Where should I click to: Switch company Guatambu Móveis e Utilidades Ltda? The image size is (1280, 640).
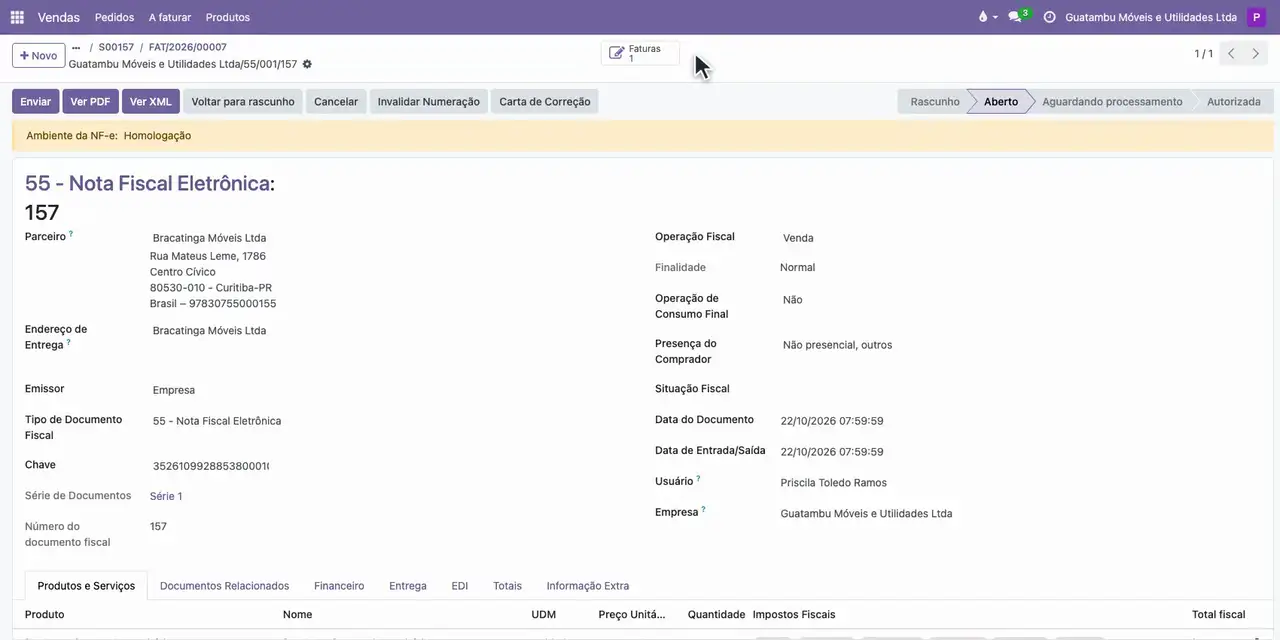[1151, 17]
